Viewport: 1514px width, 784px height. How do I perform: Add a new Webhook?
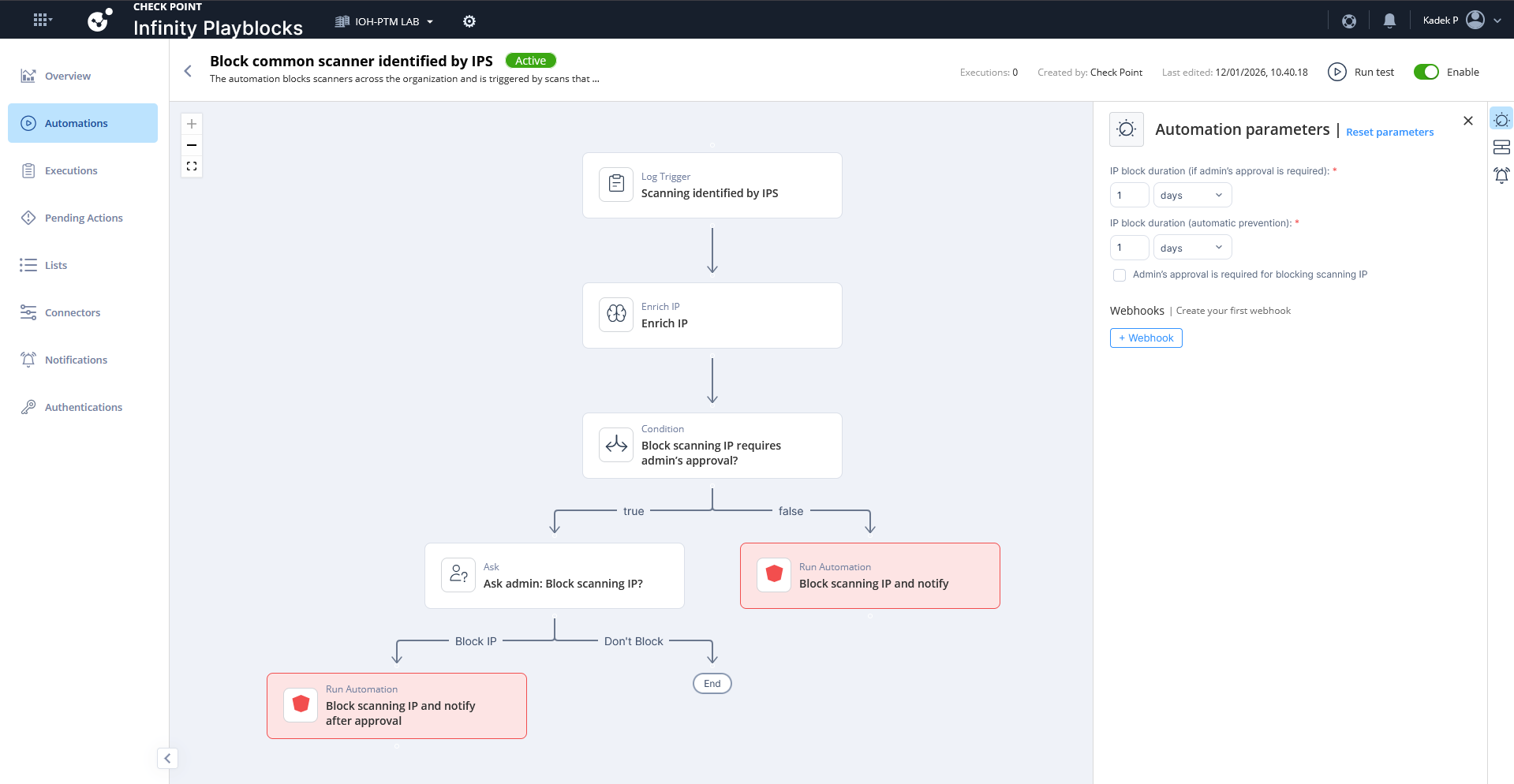coord(1146,338)
